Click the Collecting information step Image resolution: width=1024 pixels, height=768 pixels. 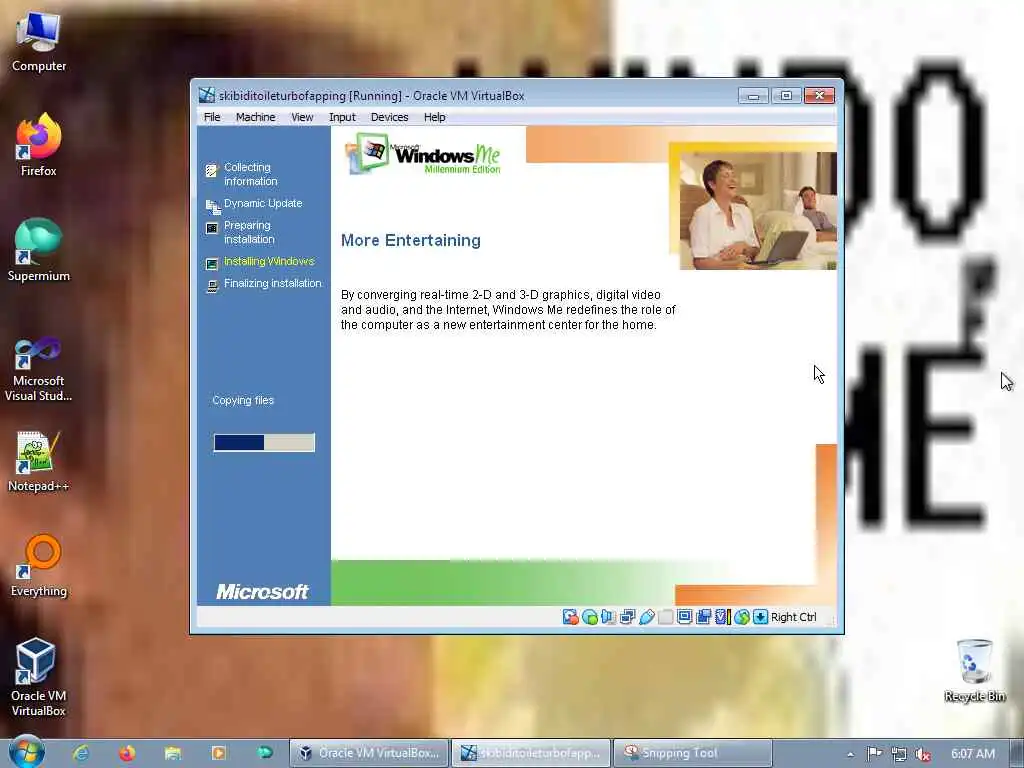[250, 174]
